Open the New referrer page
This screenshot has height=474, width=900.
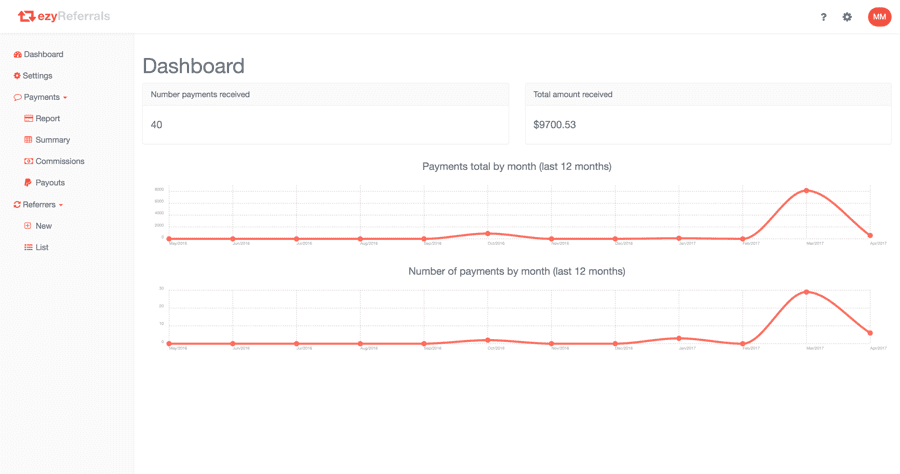tap(44, 226)
